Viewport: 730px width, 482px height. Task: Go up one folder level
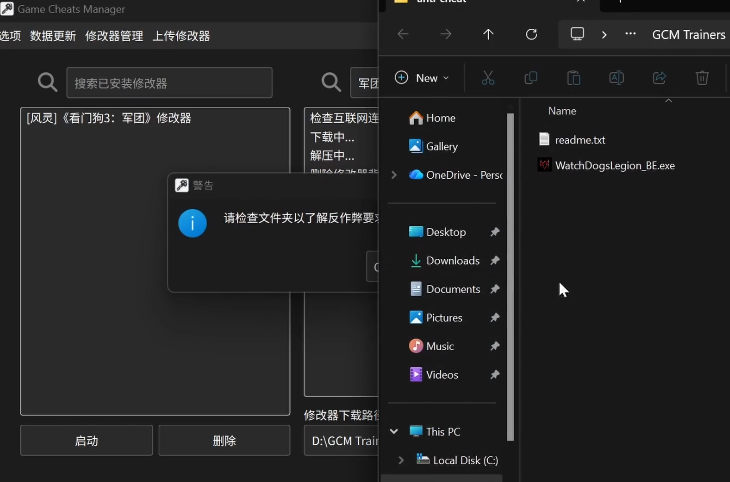point(488,34)
